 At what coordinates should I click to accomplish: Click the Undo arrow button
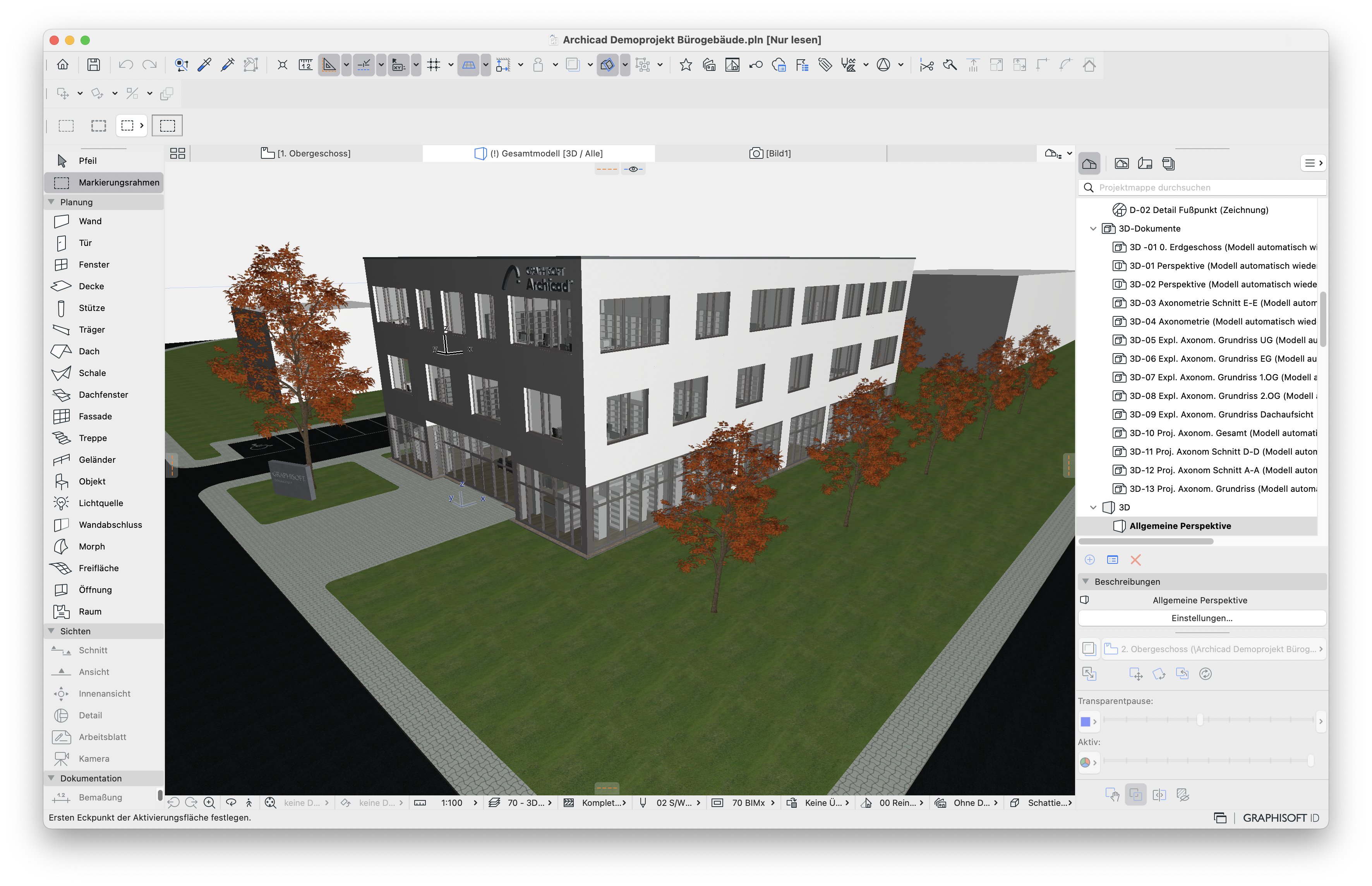point(125,65)
